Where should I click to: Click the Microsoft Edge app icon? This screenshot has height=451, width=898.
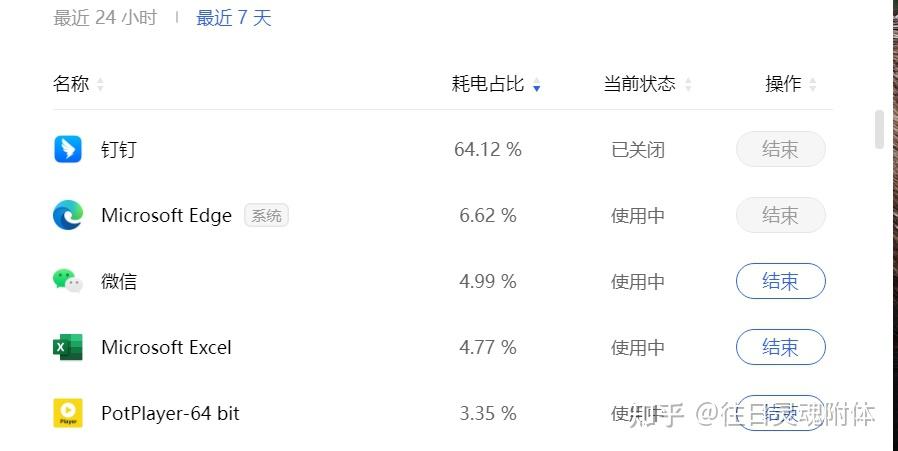[68, 215]
